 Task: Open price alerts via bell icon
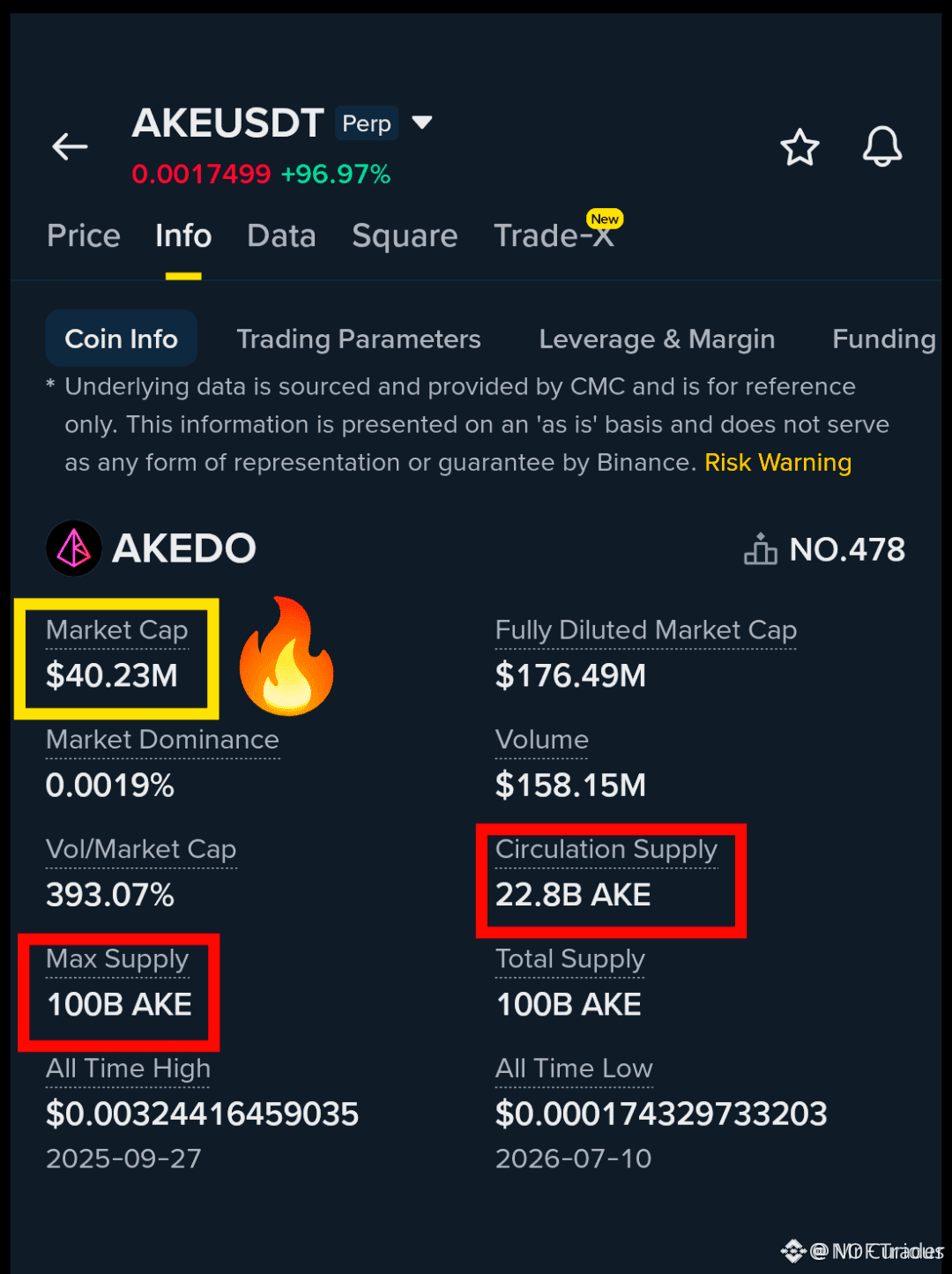click(881, 146)
